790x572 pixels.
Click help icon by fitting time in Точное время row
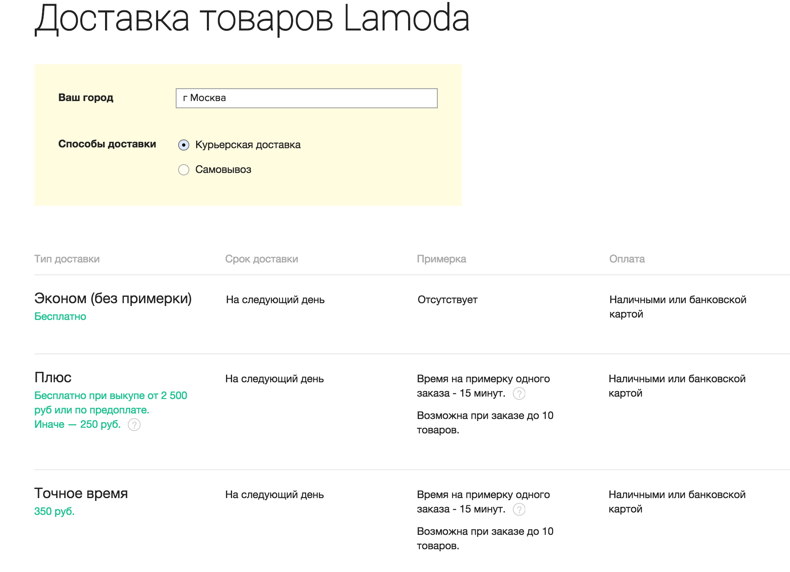(x=519, y=509)
